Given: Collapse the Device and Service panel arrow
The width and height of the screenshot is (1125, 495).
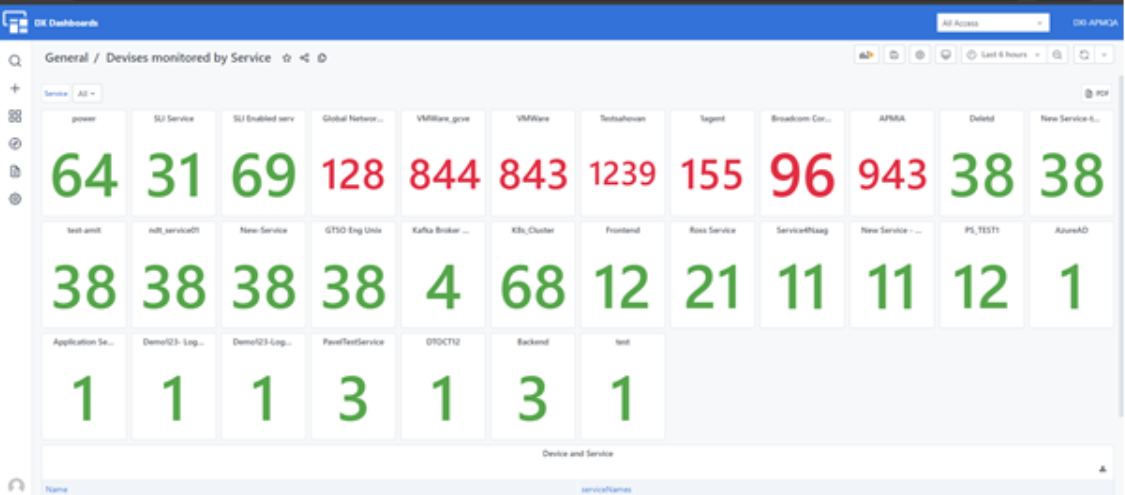Looking at the screenshot, I should click(x=1102, y=468).
